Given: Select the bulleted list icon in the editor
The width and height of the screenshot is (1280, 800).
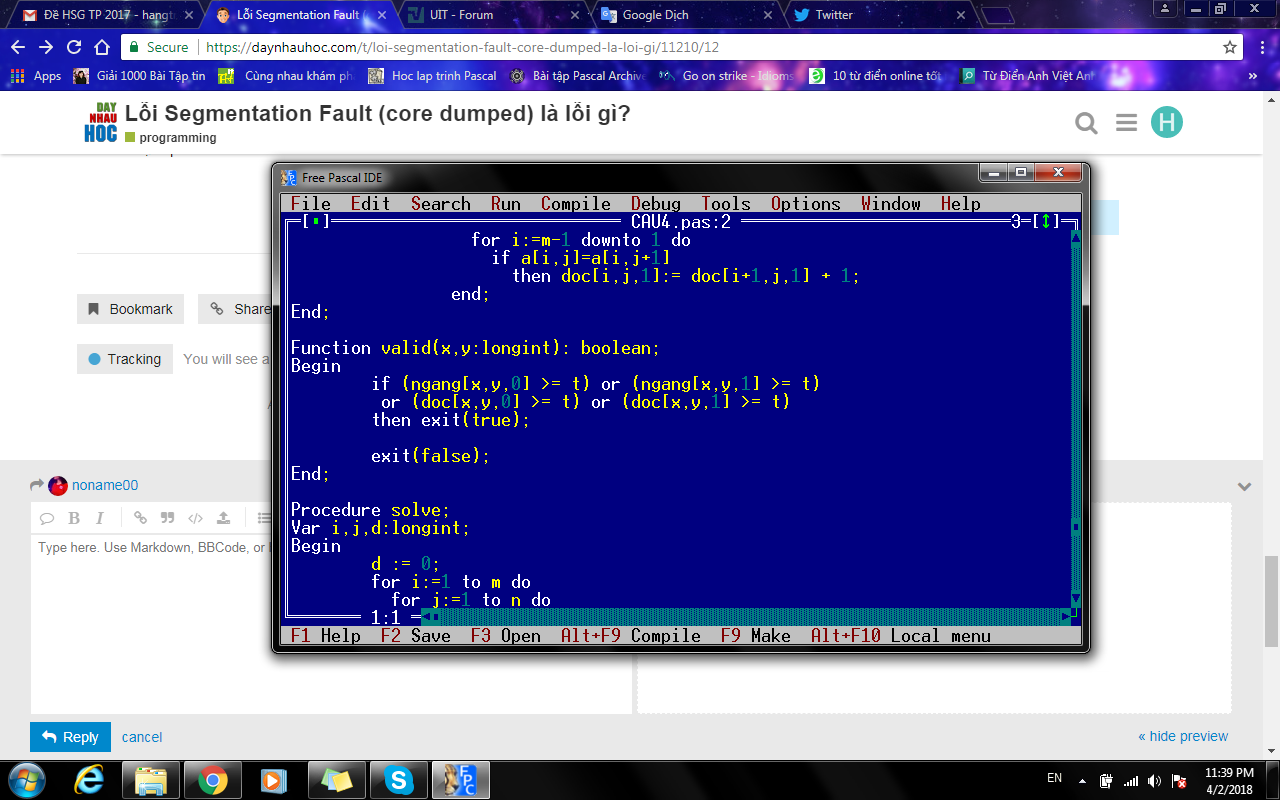Looking at the screenshot, I should point(262,517).
